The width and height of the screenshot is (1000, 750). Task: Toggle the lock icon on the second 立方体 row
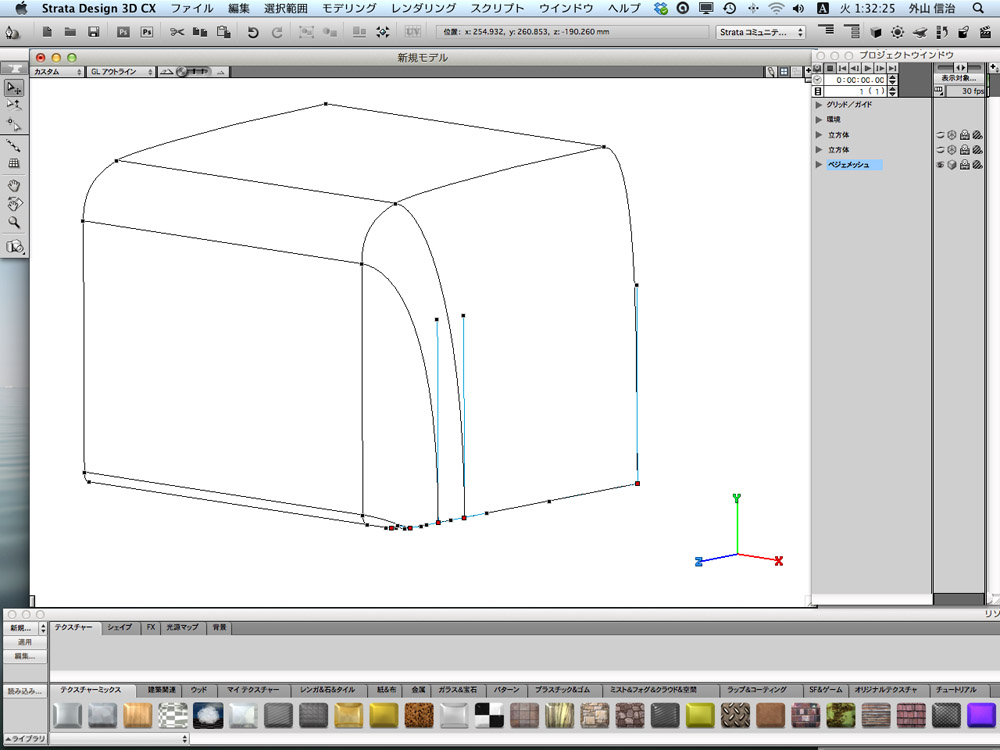pos(965,149)
